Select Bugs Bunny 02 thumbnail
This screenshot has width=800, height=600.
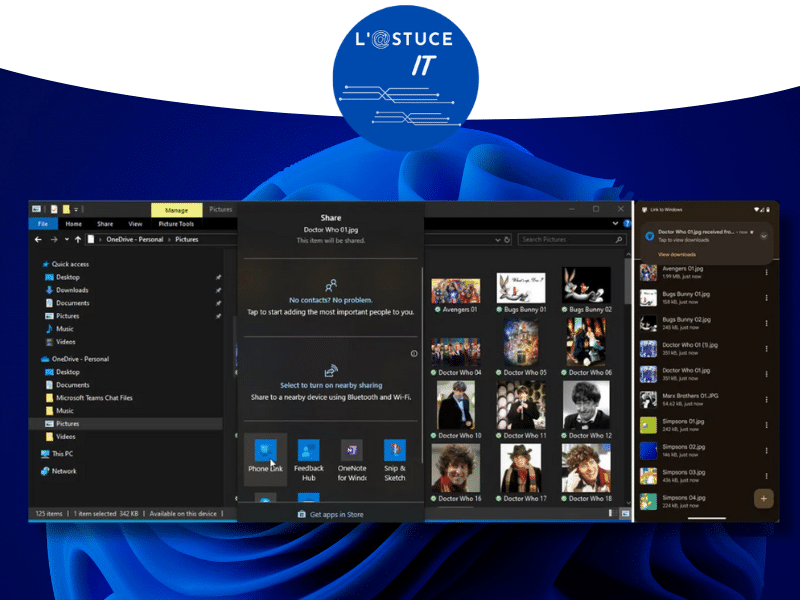586,290
